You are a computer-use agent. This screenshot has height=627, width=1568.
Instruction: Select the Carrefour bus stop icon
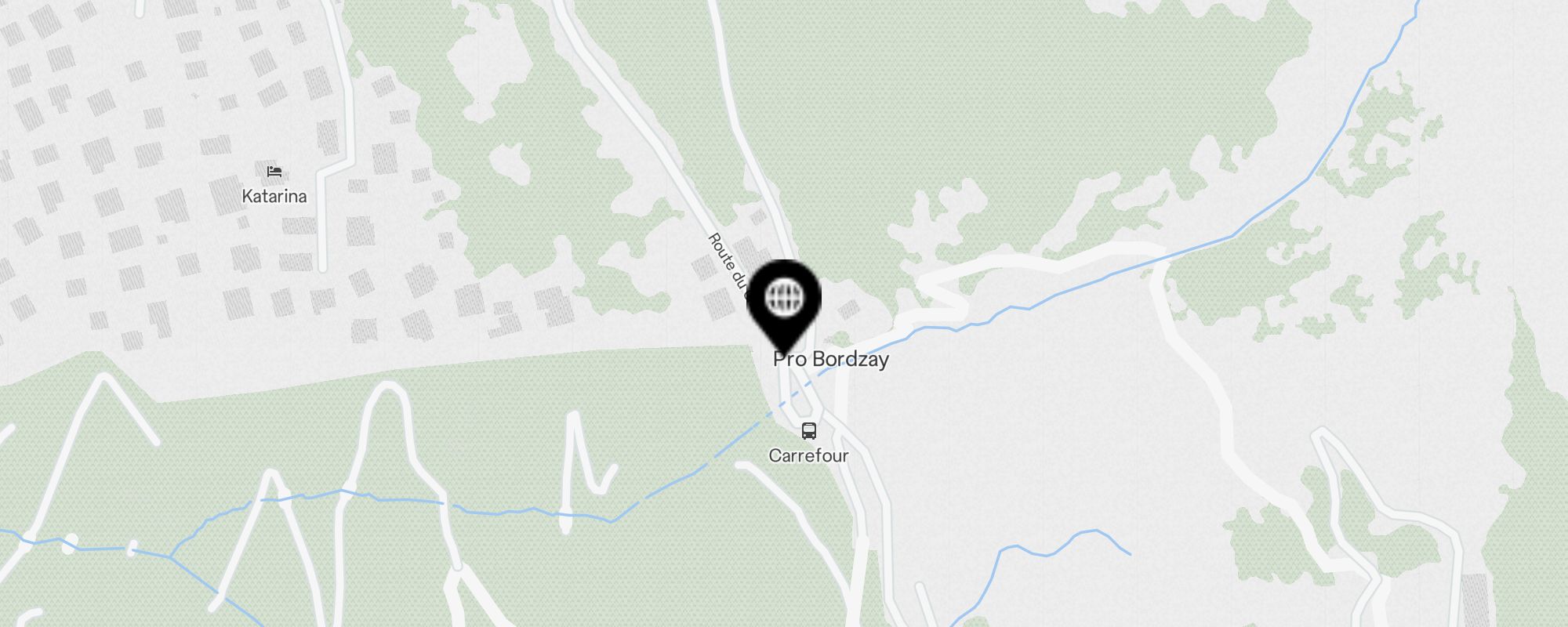click(x=808, y=430)
